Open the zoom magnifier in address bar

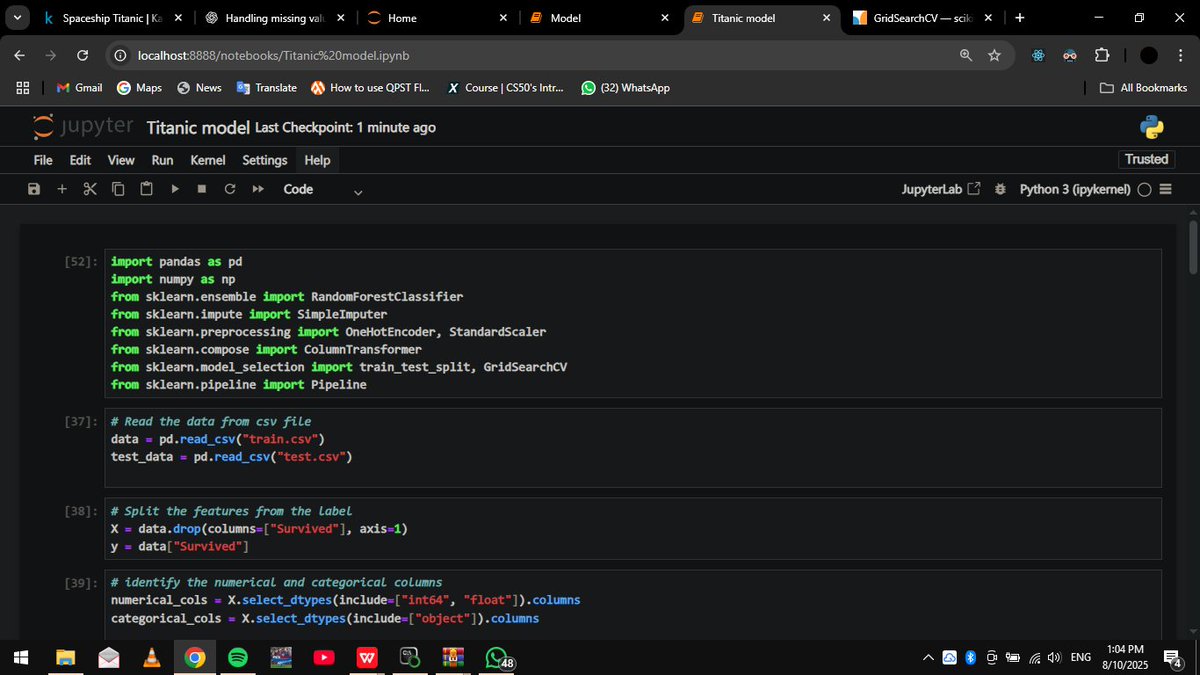(966, 55)
